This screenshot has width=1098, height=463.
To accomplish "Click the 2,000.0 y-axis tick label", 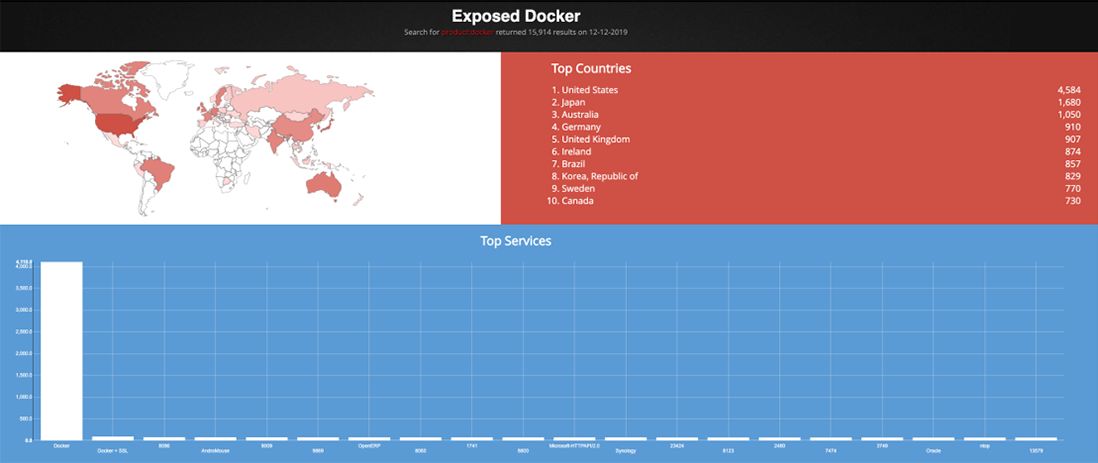I will (x=23, y=354).
